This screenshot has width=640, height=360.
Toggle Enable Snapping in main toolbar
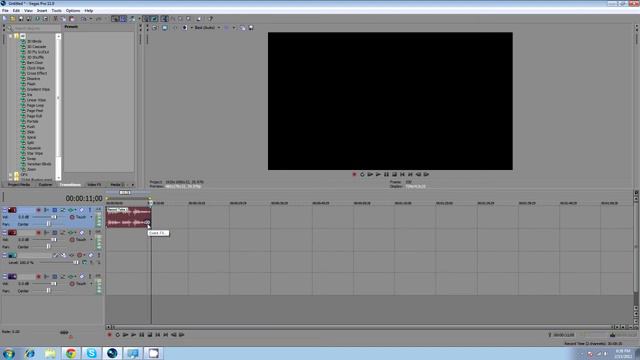click(x=115, y=19)
